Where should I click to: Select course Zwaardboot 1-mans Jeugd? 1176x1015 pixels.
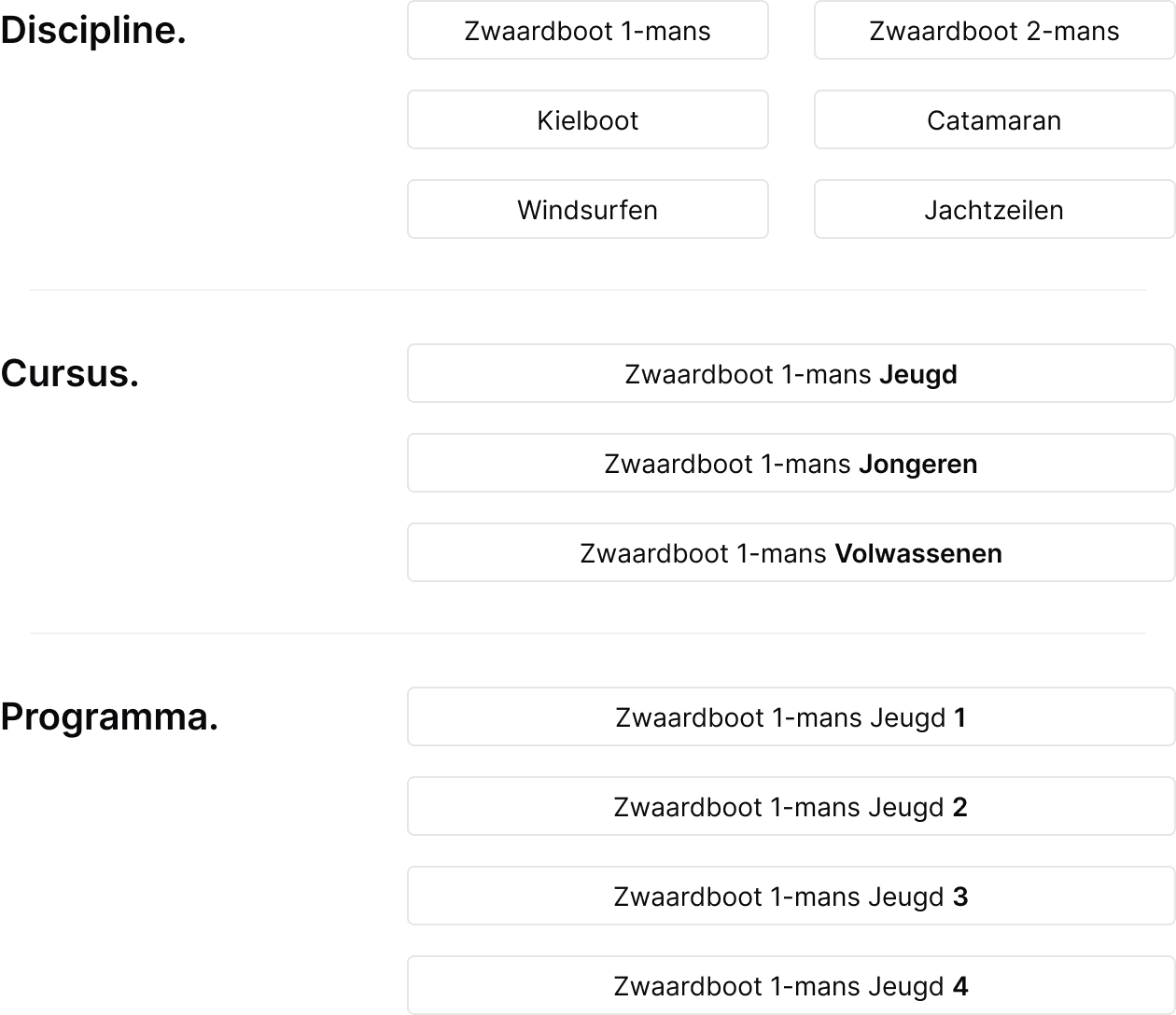(791, 374)
